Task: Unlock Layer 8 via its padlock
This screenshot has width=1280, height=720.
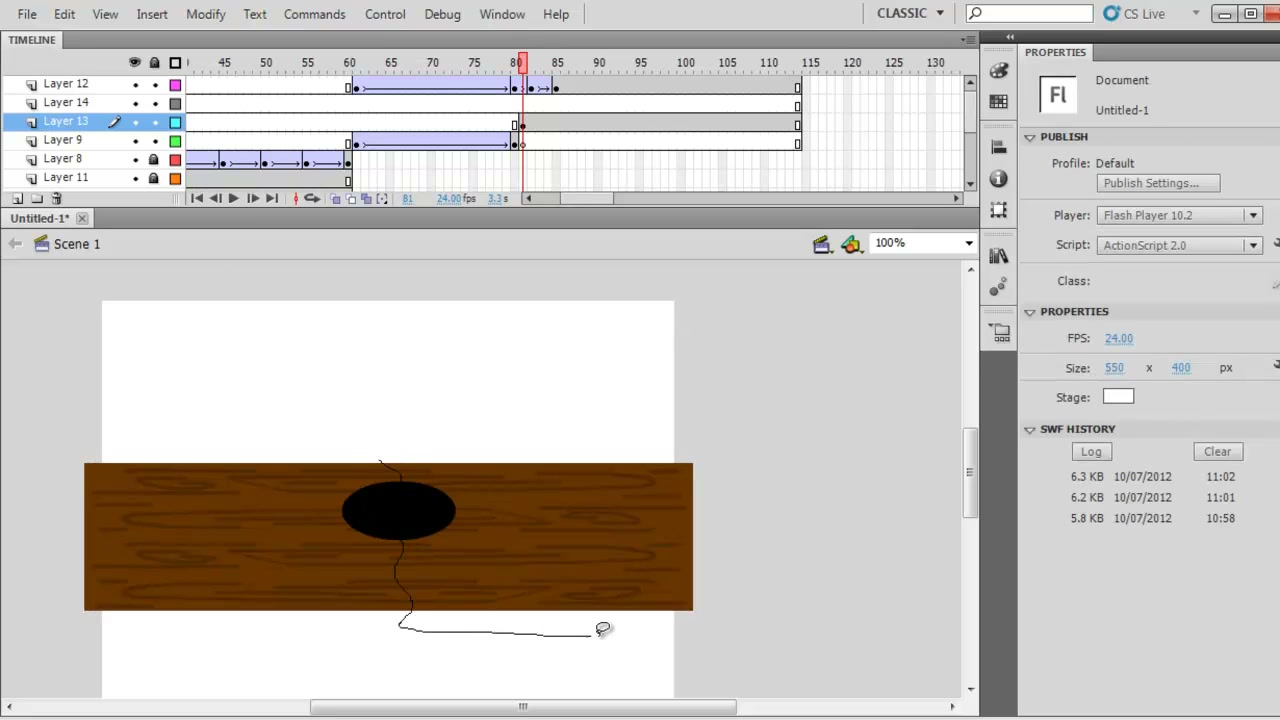Action: [x=154, y=159]
